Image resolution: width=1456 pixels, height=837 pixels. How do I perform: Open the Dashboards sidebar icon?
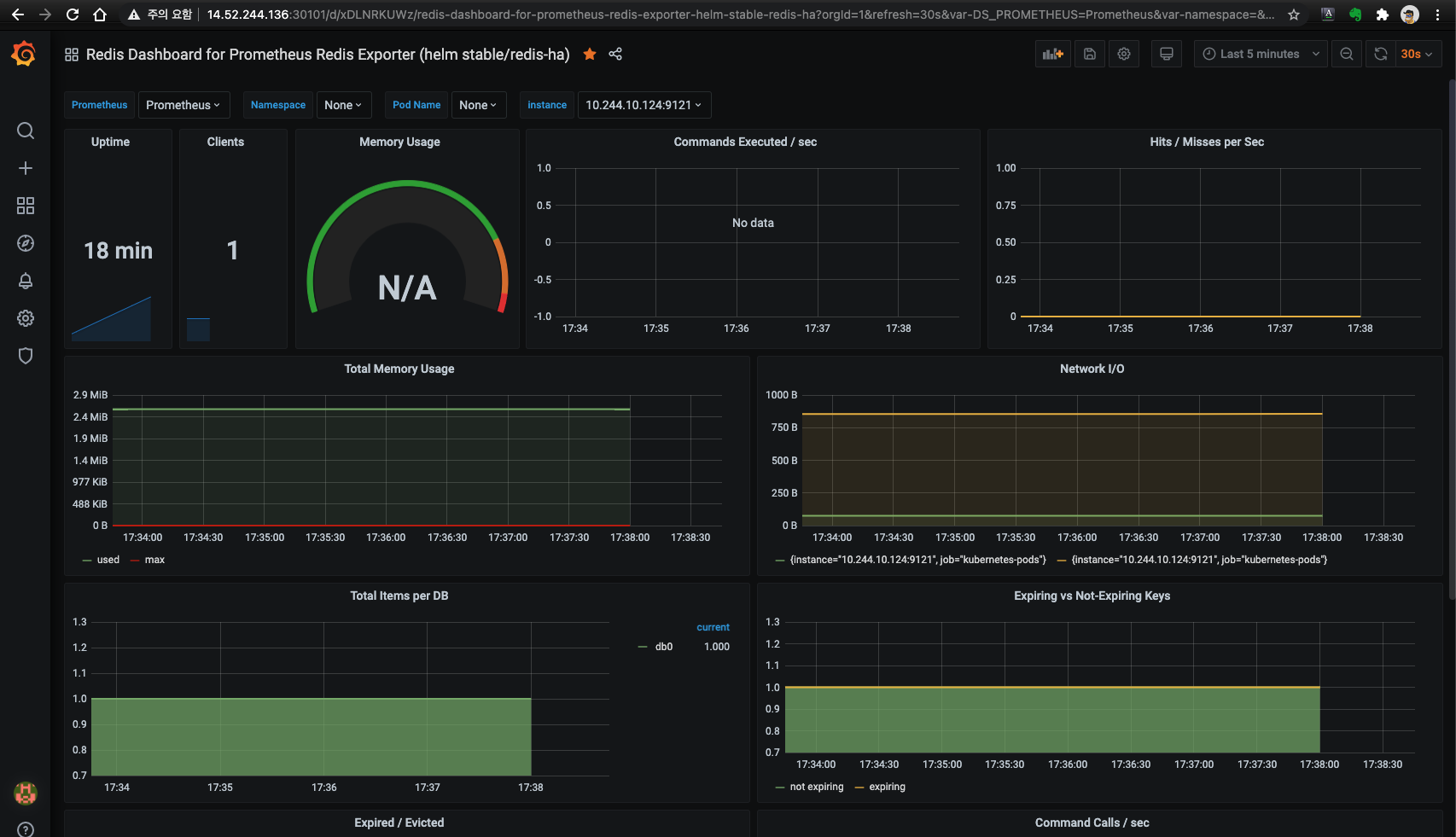pos(26,206)
